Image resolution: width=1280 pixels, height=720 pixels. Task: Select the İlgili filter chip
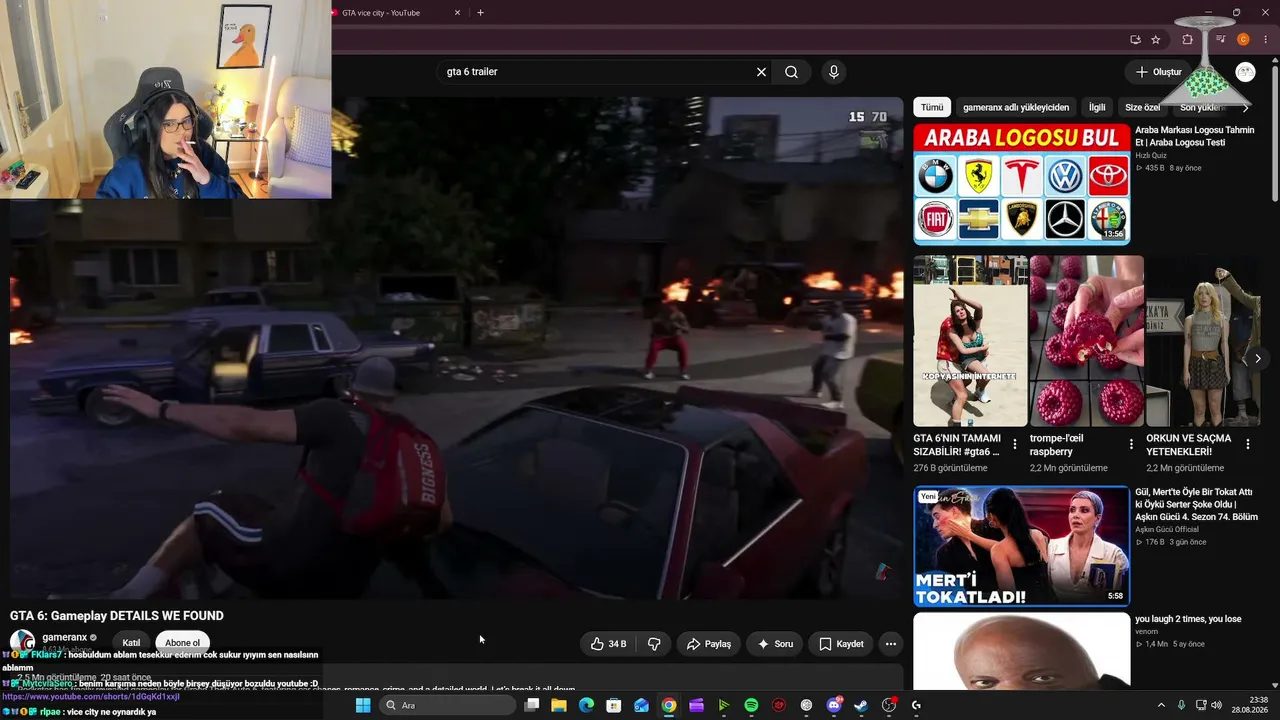tap(1097, 107)
